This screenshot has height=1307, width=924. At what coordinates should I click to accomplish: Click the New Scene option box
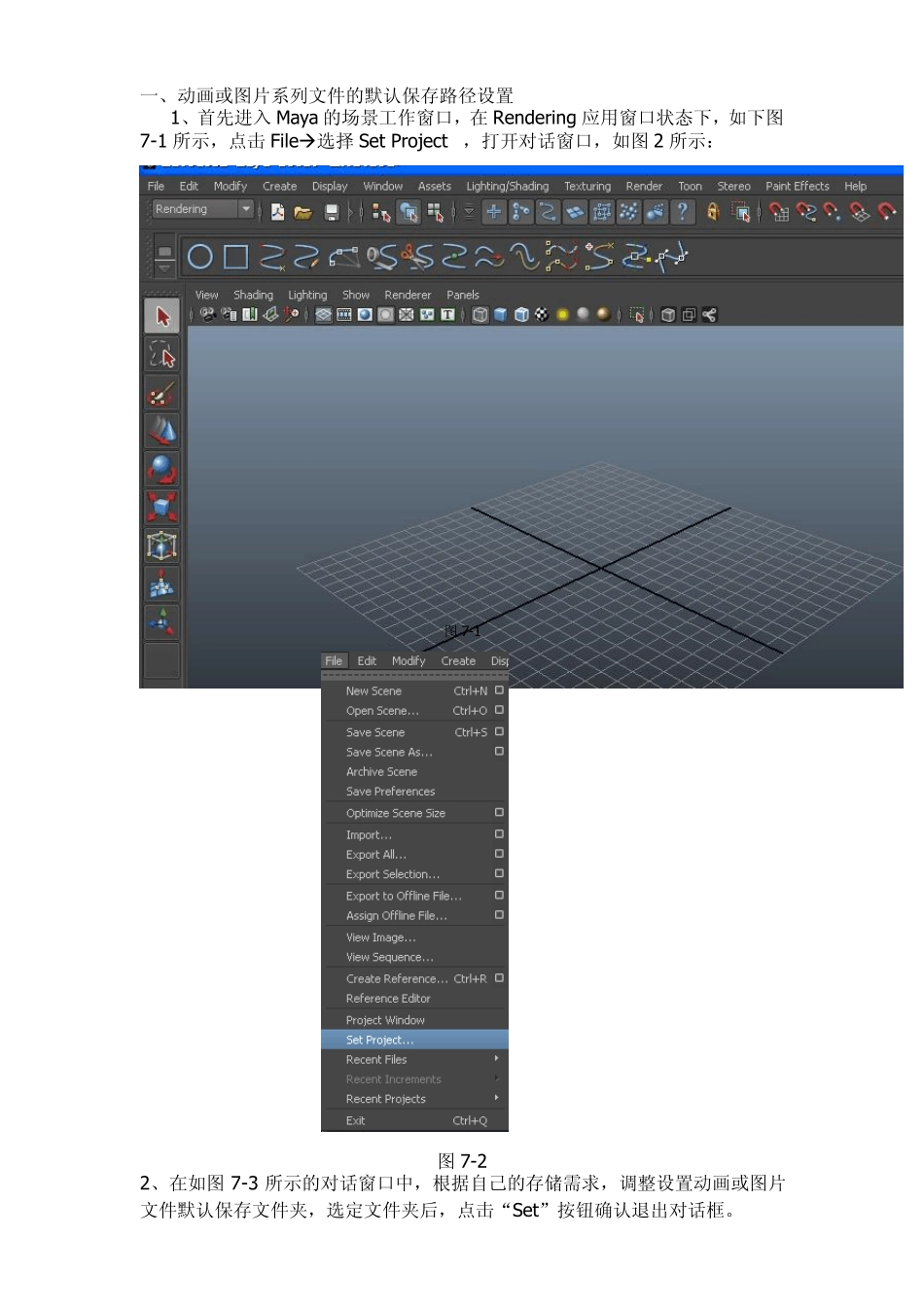click(499, 690)
